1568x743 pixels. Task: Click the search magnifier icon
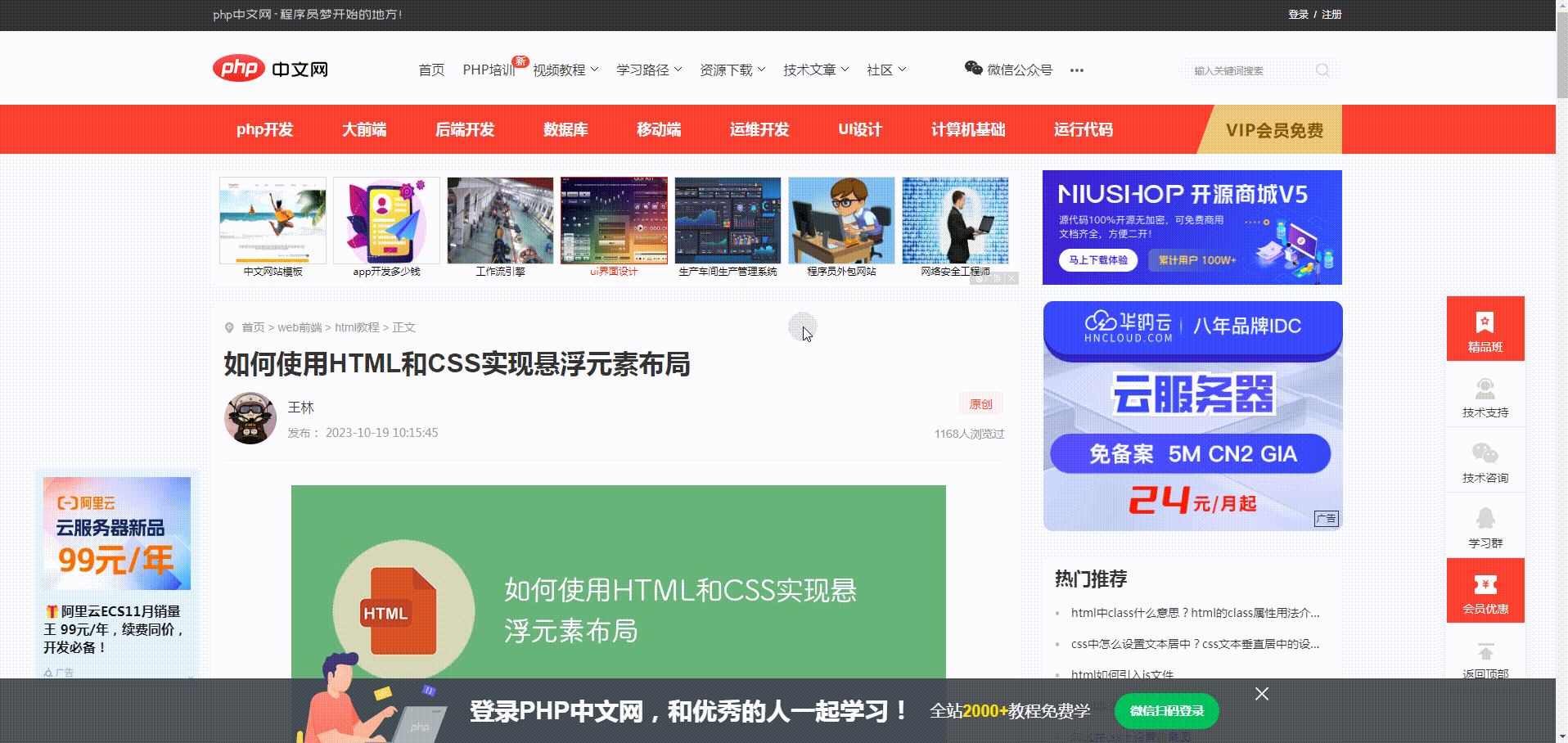(1322, 70)
